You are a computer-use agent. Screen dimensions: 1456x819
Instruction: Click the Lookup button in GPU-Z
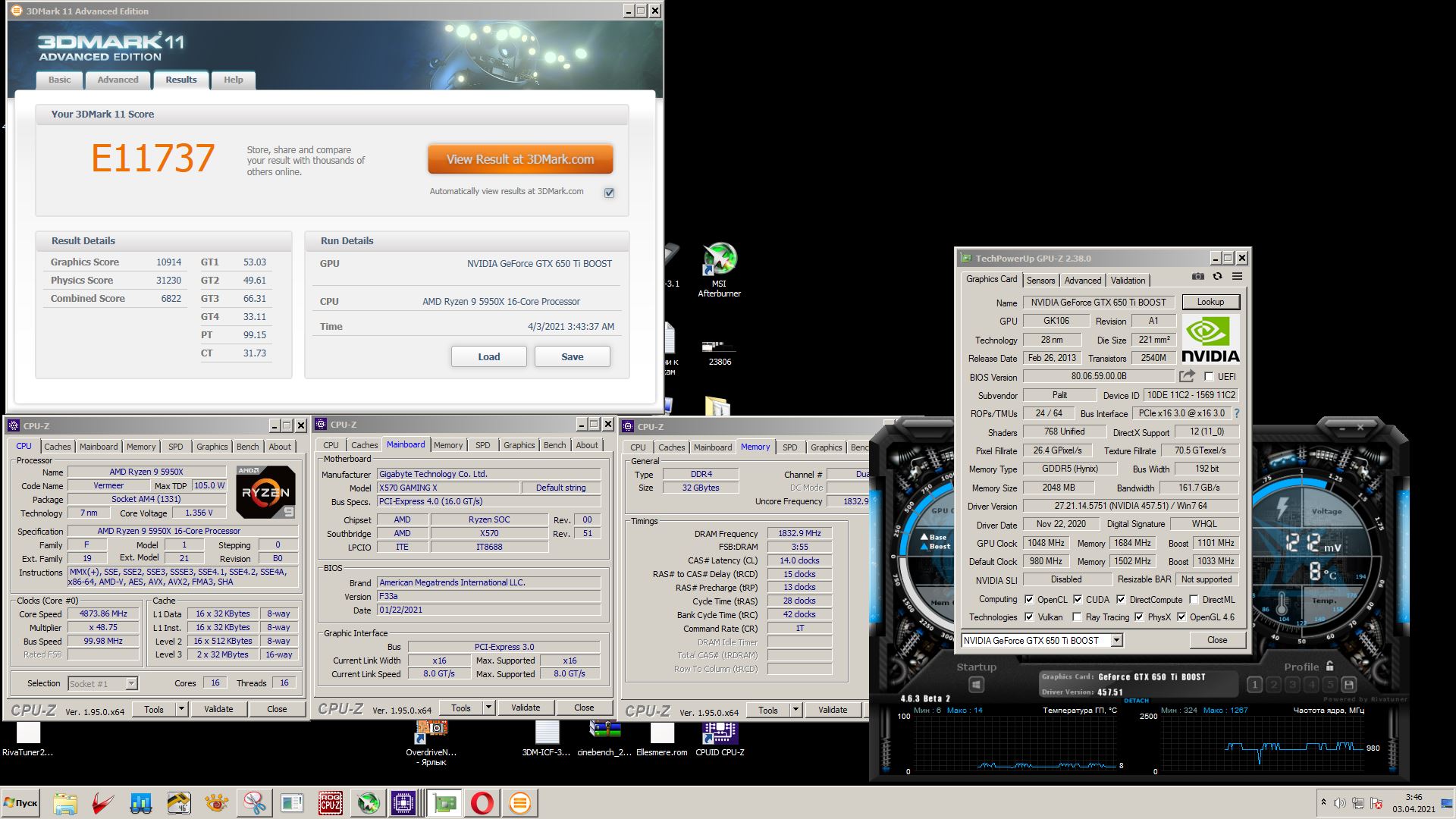pyautogui.click(x=1210, y=302)
